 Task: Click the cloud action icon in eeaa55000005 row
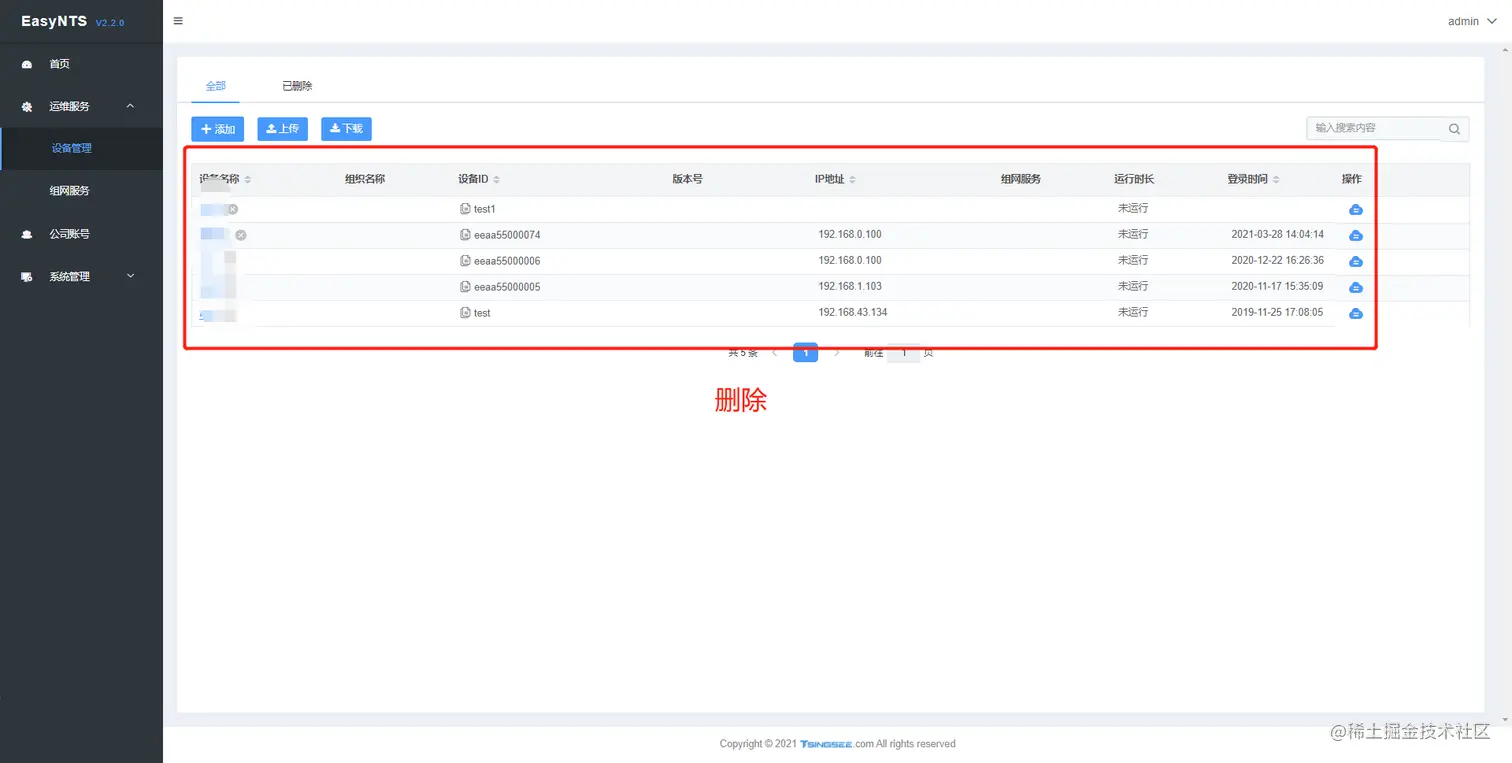(x=1356, y=287)
